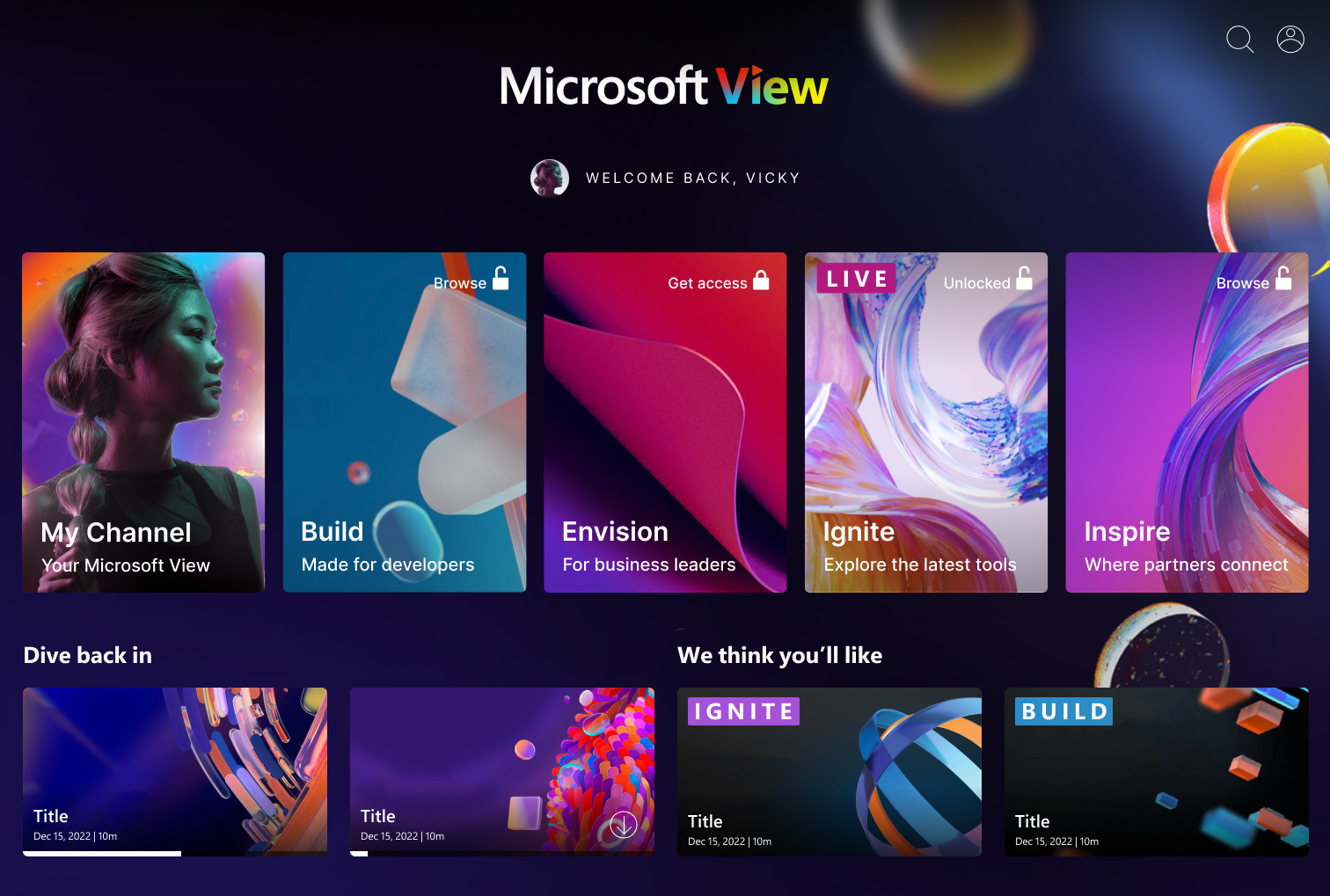Click 'WELCOME BACK, VICKY' text

coord(693,178)
